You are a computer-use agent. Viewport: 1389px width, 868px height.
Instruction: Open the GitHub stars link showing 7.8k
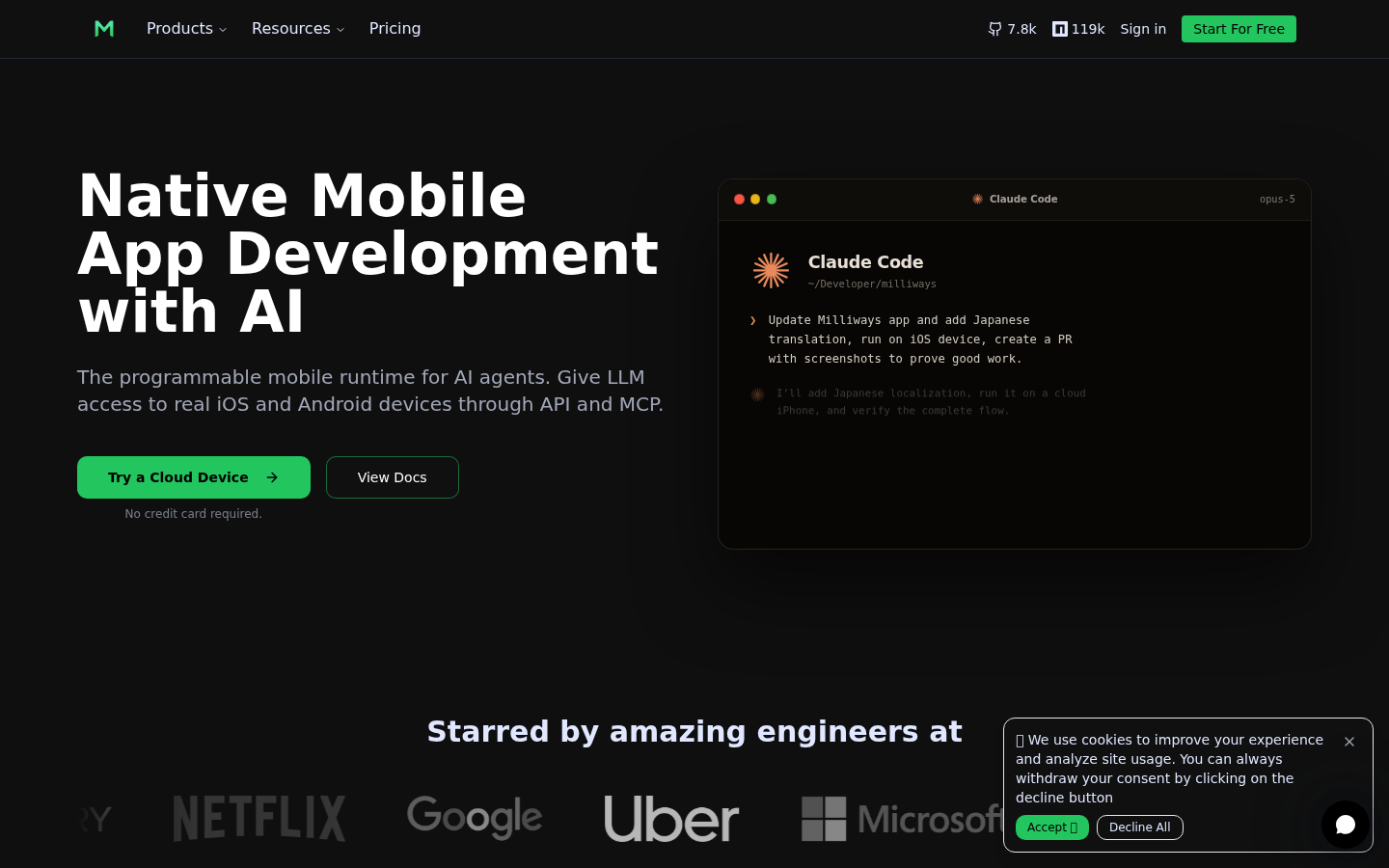click(1012, 29)
